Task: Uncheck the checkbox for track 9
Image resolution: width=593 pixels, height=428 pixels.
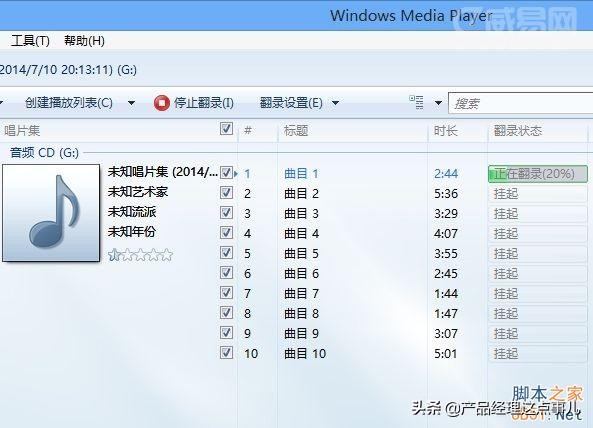Action: [226, 333]
